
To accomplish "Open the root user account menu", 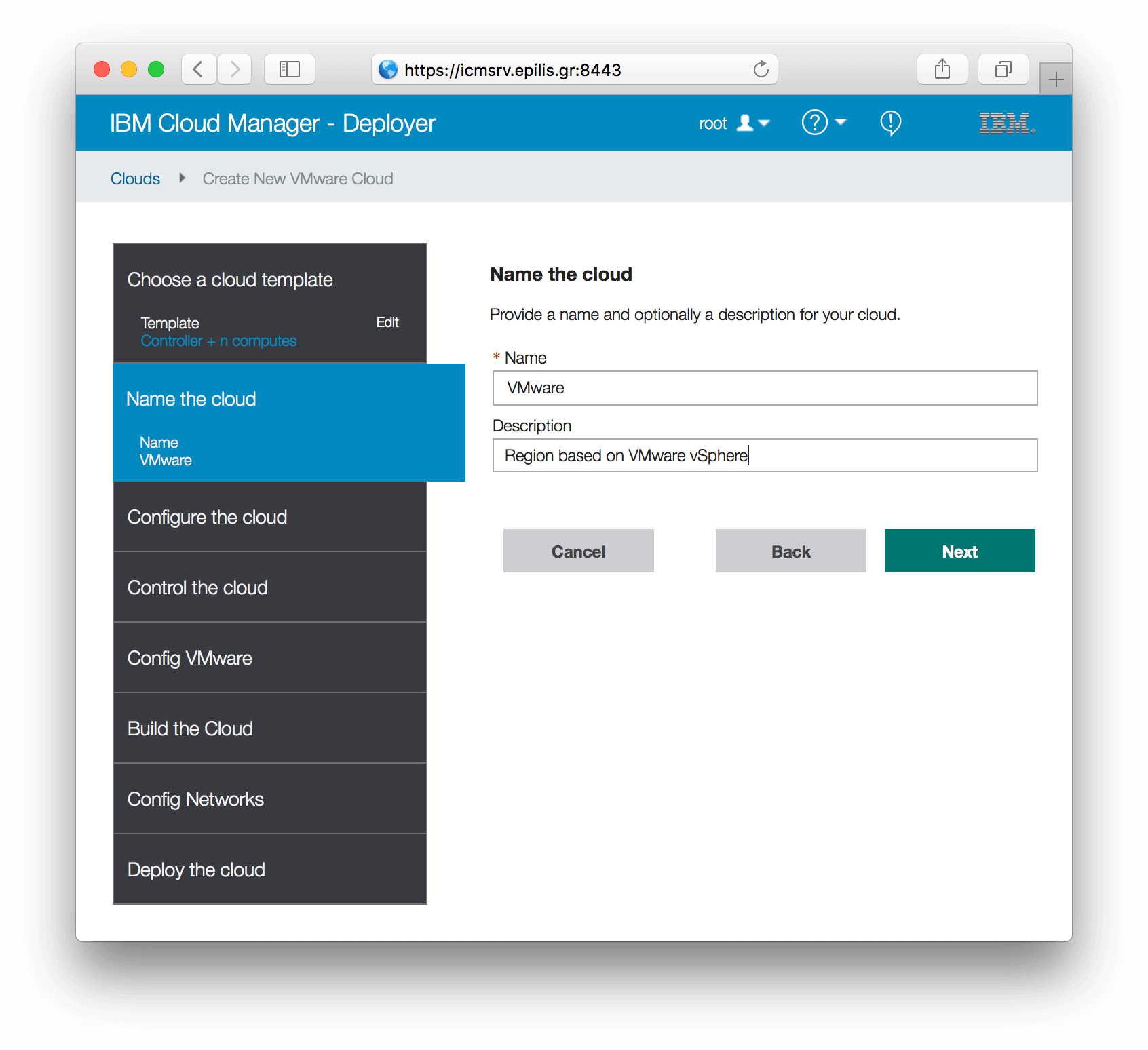I will tap(735, 123).
